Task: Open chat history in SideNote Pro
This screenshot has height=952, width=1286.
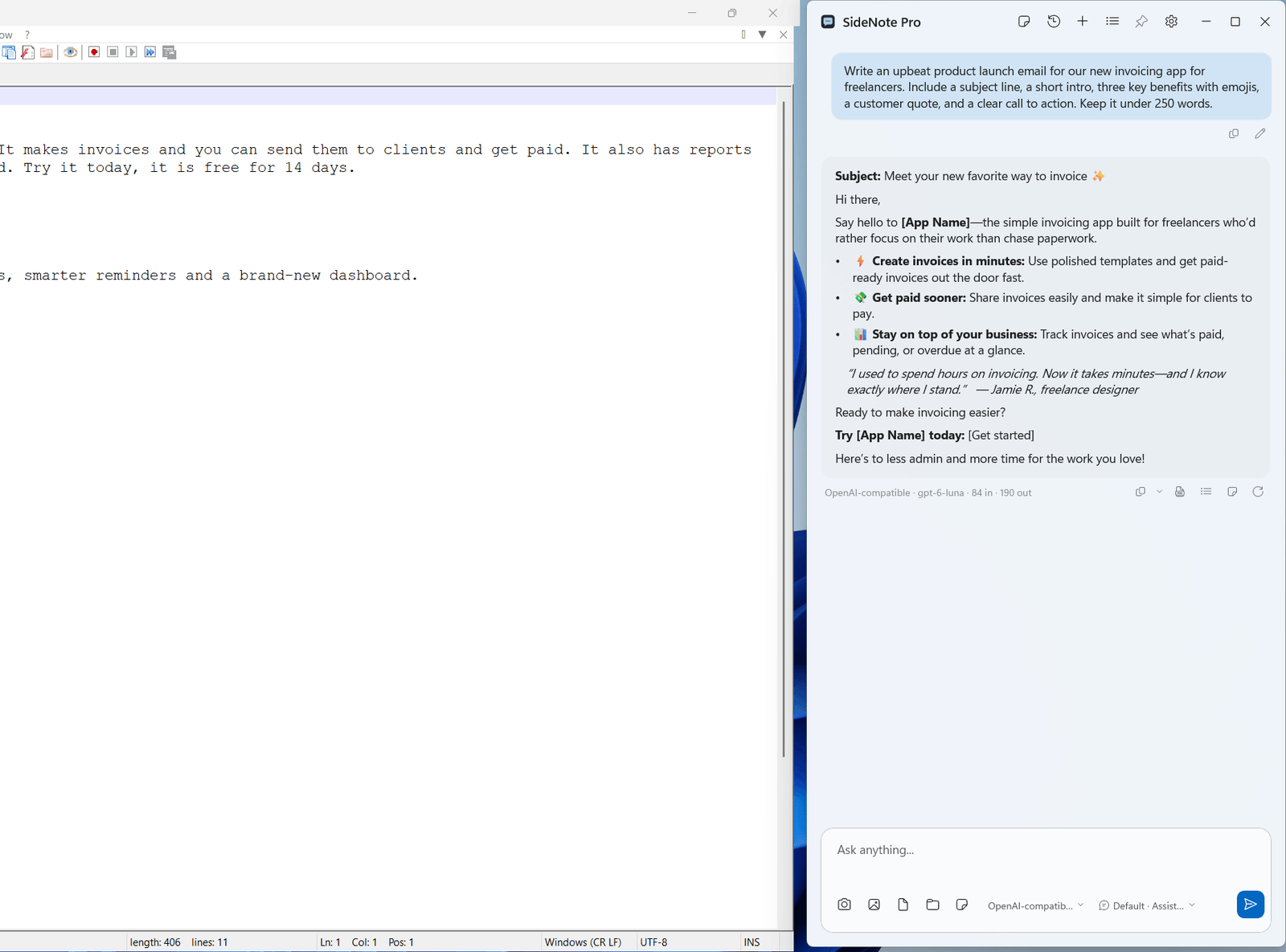Action: 1054,22
